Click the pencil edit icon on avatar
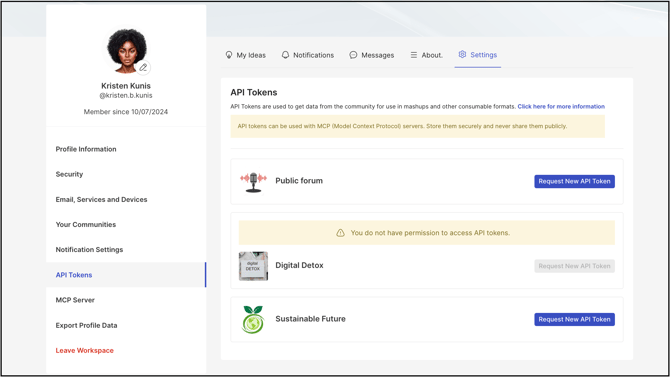The height and width of the screenshot is (377, 670). point(143,68)
